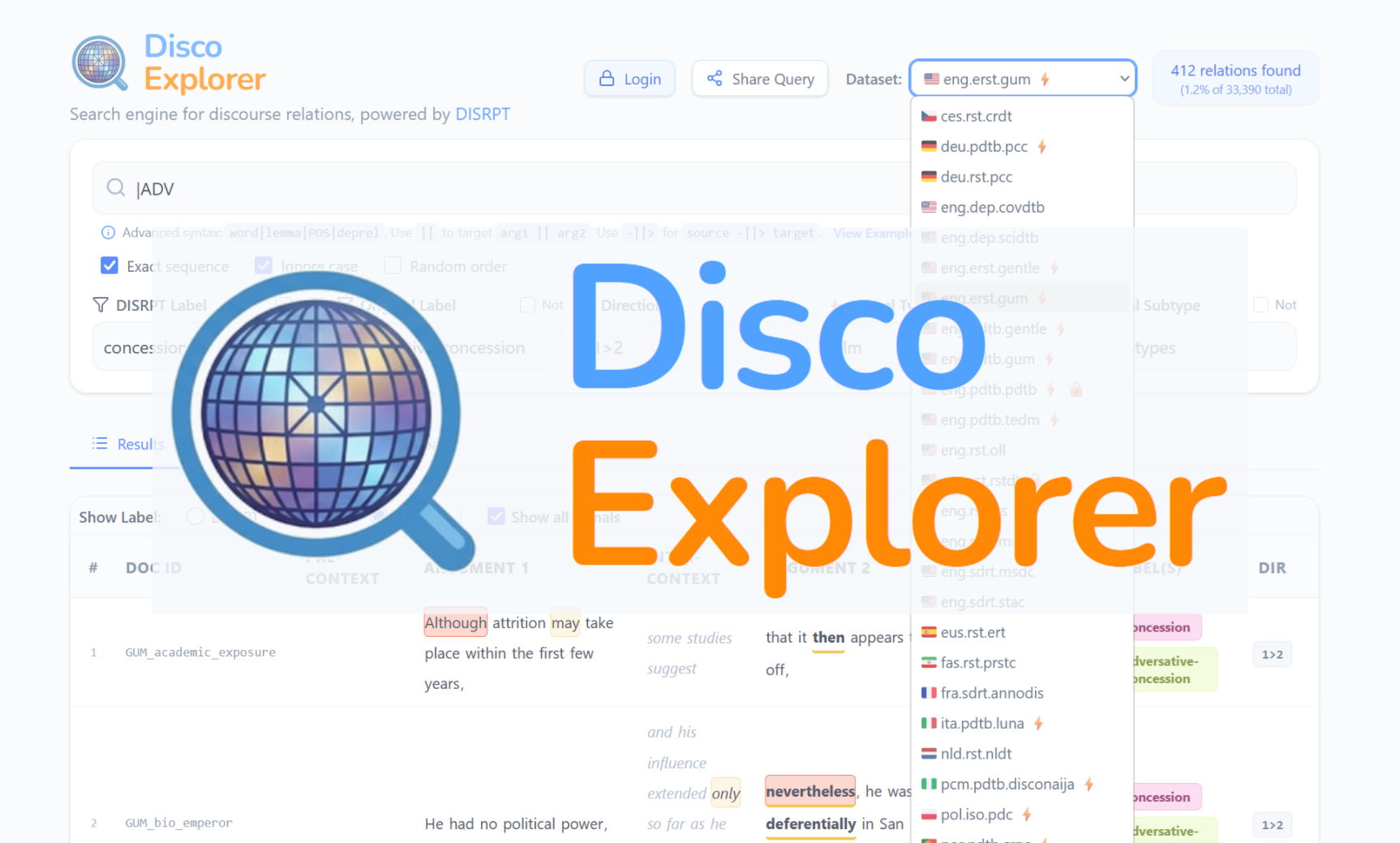Image resolution: width=1400 pixels, height=843 pixels.
Task: Toggle the Not checkbox beside Subtype
Action: pos(1260,305)
